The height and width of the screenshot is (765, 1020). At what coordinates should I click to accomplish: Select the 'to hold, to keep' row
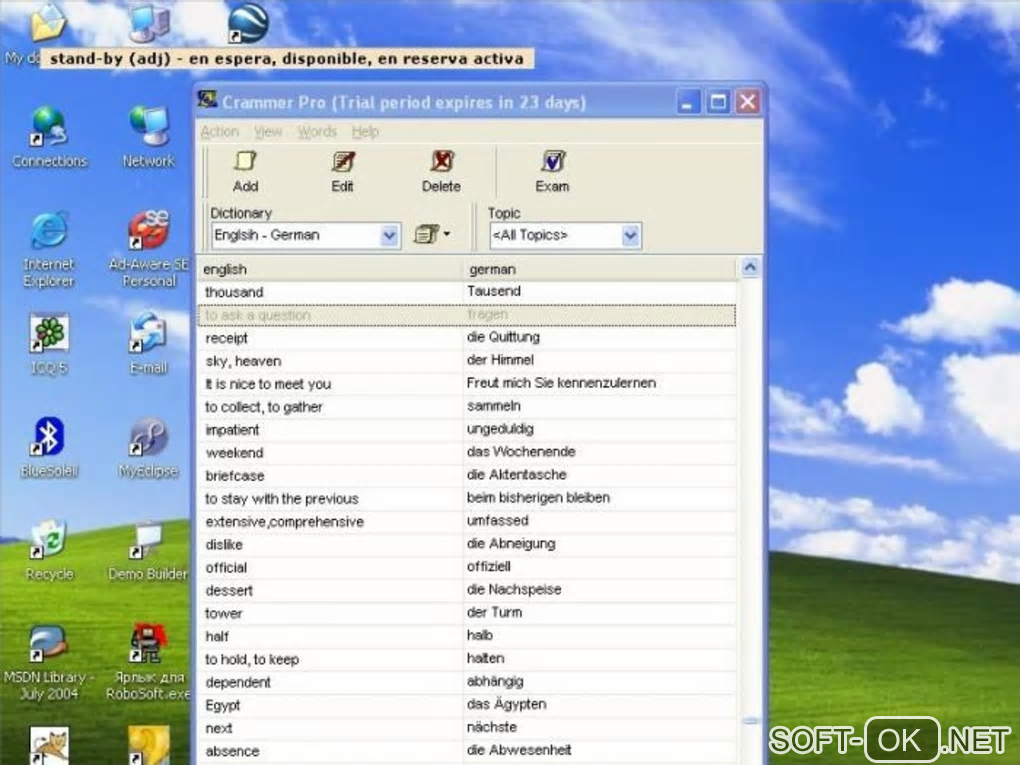467,659
